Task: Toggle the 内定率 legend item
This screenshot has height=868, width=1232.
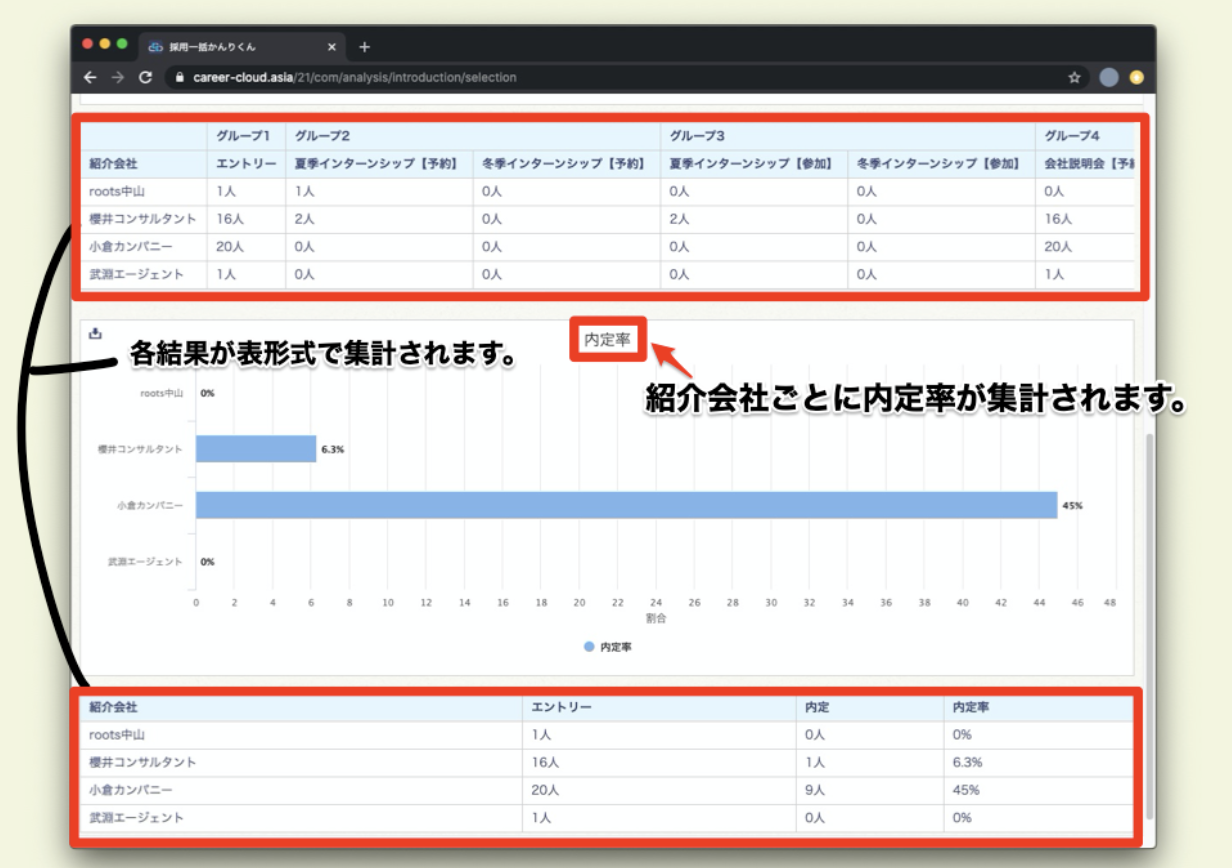Action: pyautogui.click(x=608, y=647)
